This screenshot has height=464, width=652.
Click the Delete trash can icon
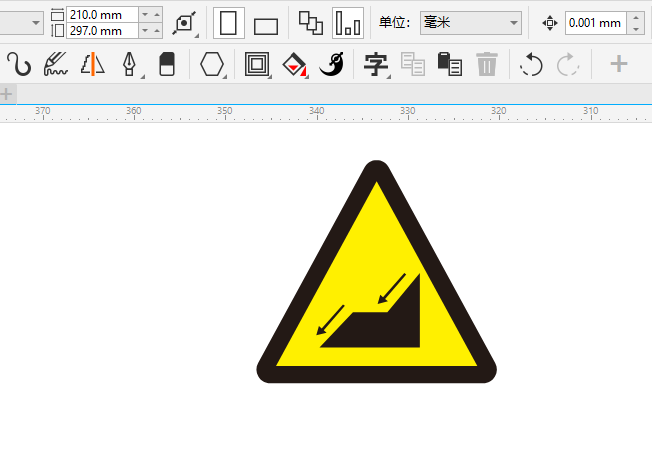(x=487, y=64)
